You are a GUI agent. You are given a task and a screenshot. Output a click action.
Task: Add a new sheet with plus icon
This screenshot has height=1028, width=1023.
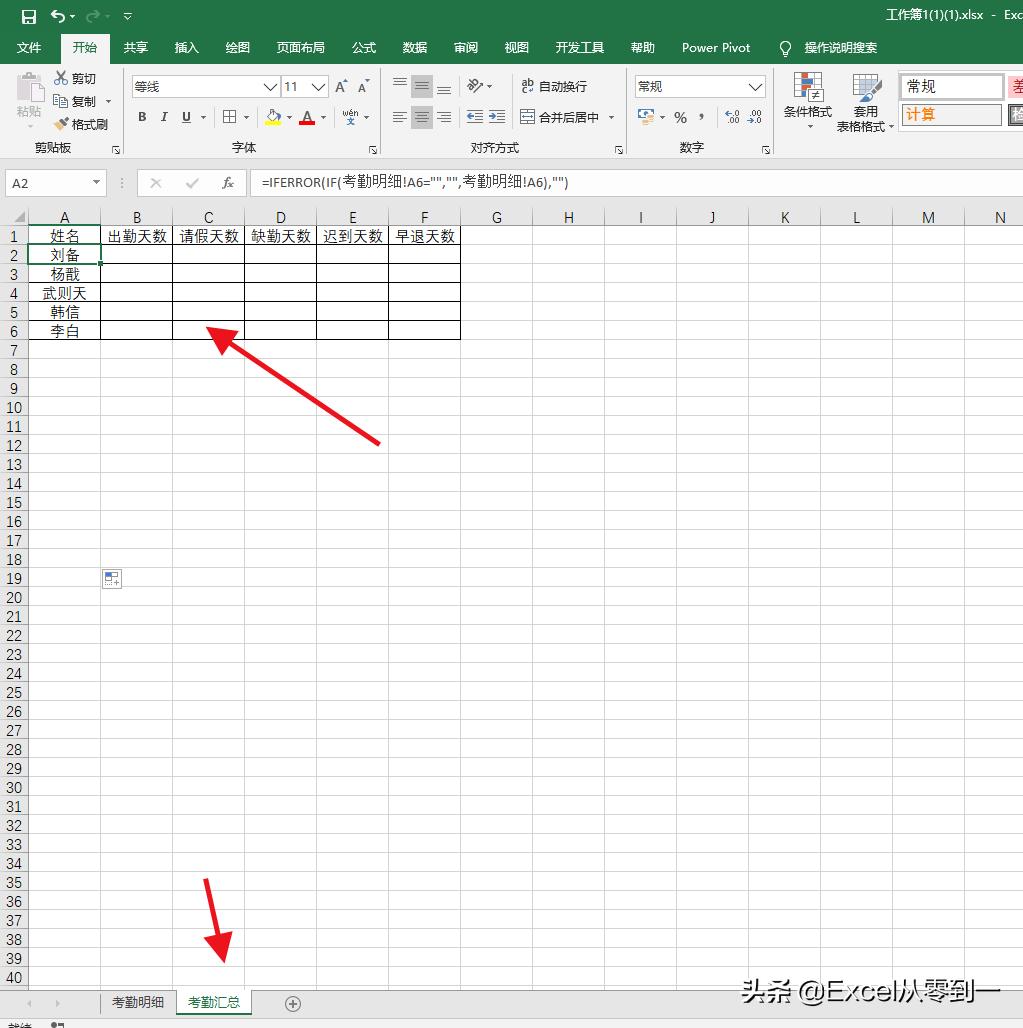pyautogui.click(x=293, y=1003)
